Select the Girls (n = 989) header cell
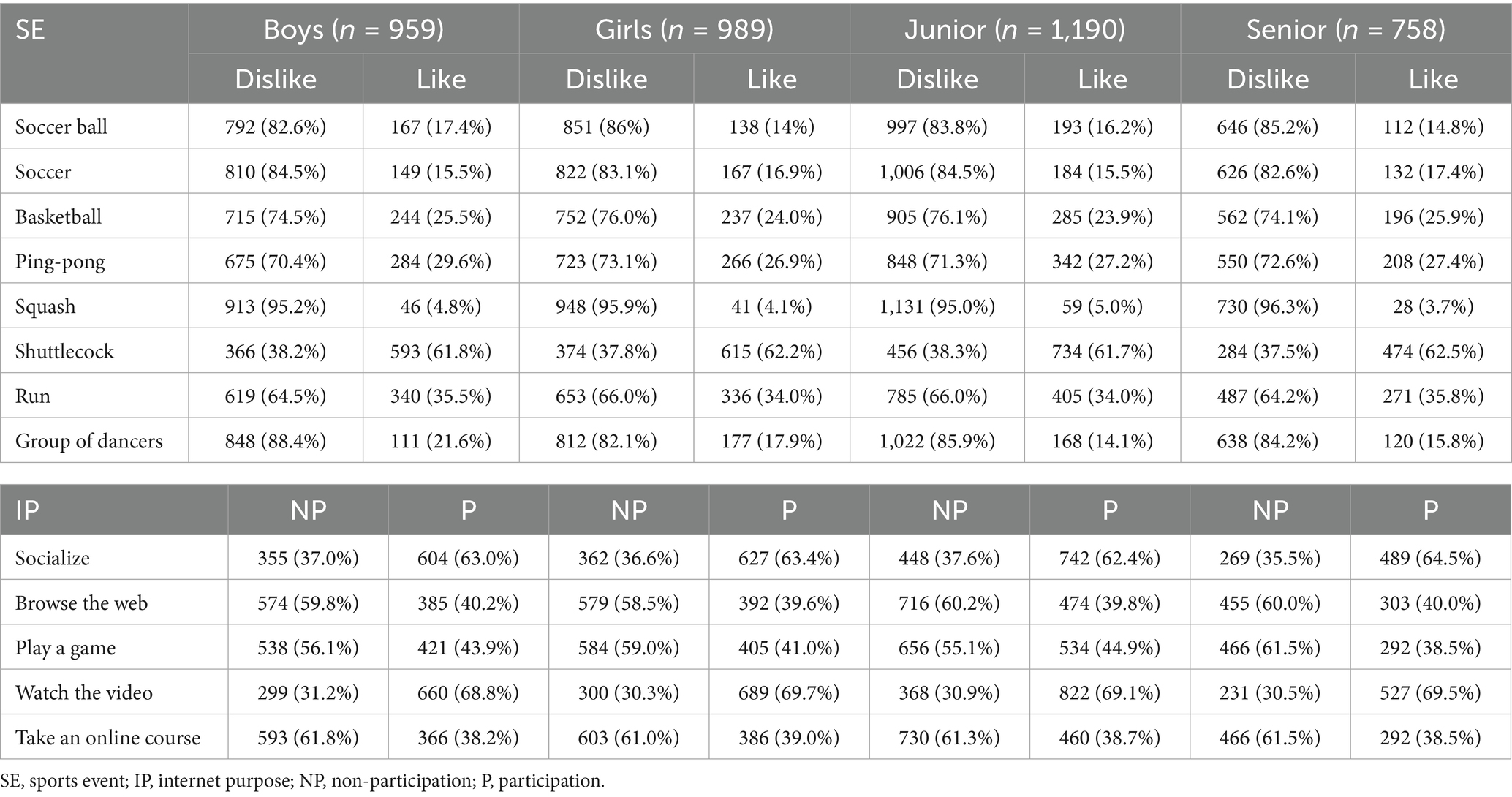 click(x=684, y=29)
